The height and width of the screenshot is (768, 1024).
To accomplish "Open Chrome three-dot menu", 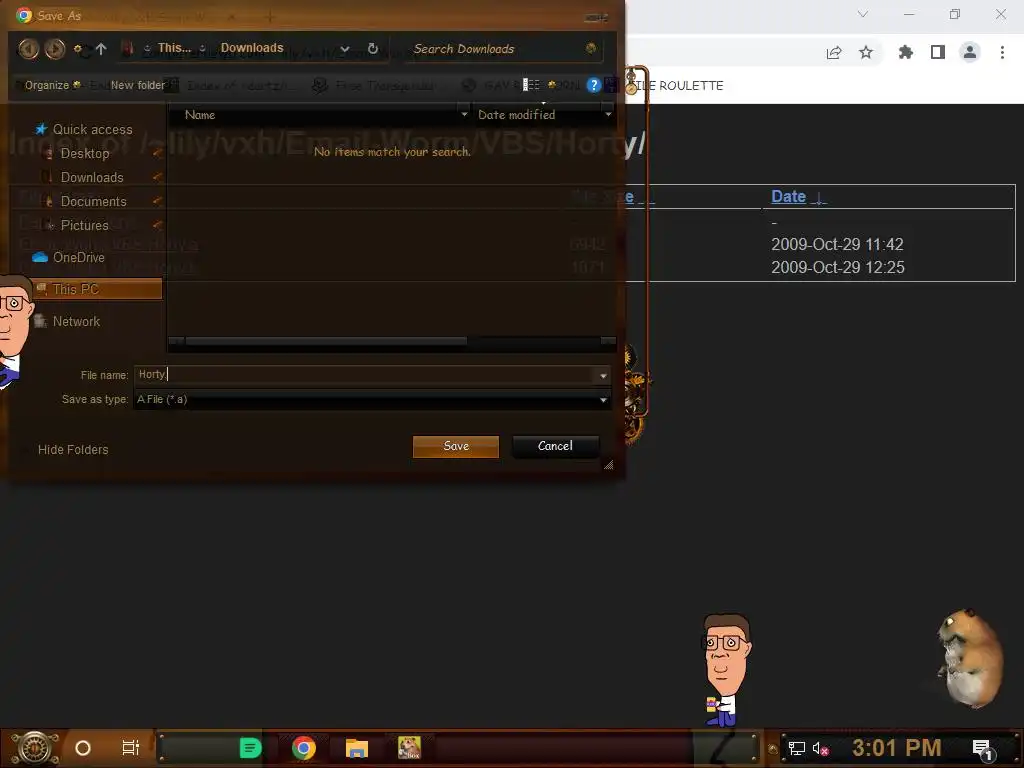I will point(1002,52).
